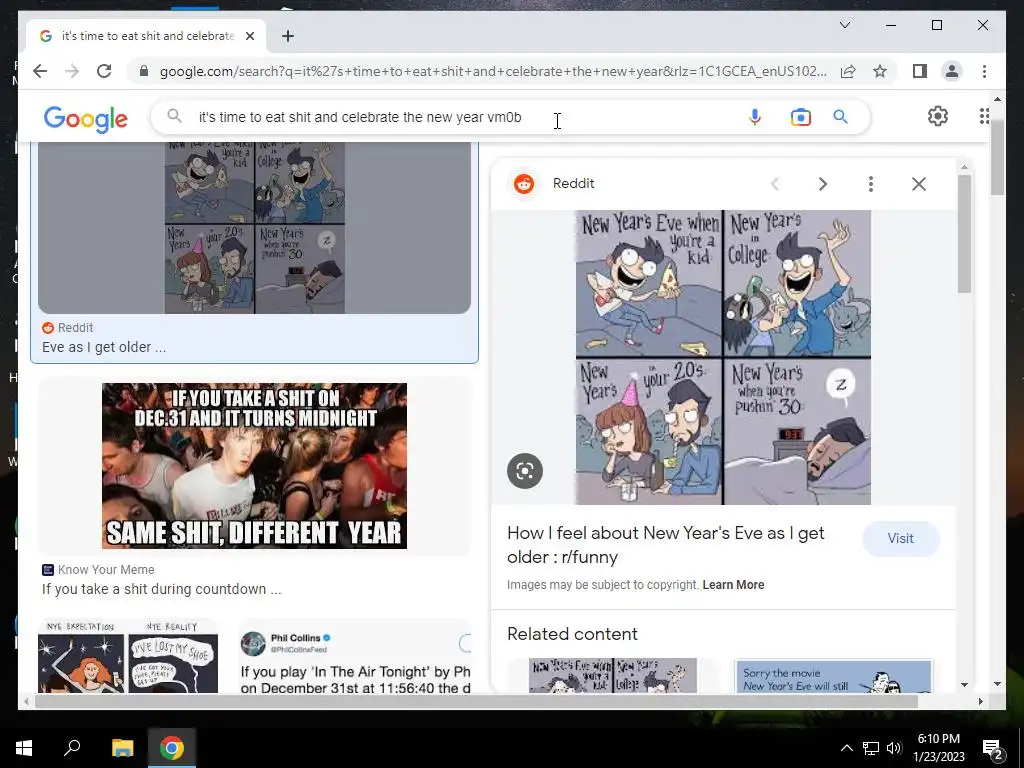The height and width of the screenshot is (768, 1024).
Task: Go back to the previous page
Action: pos(40,71)
